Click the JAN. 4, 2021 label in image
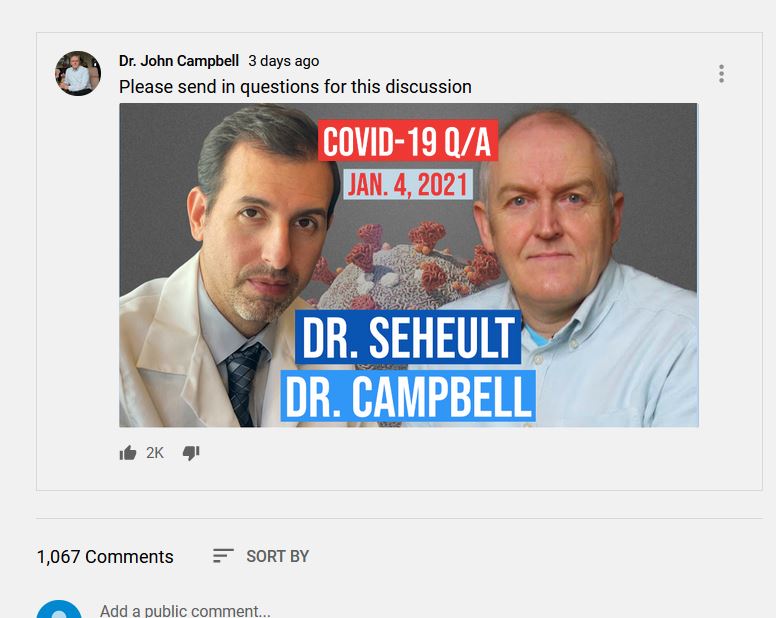Viewport: 776px width, 618px height. (x=408, y=184)
